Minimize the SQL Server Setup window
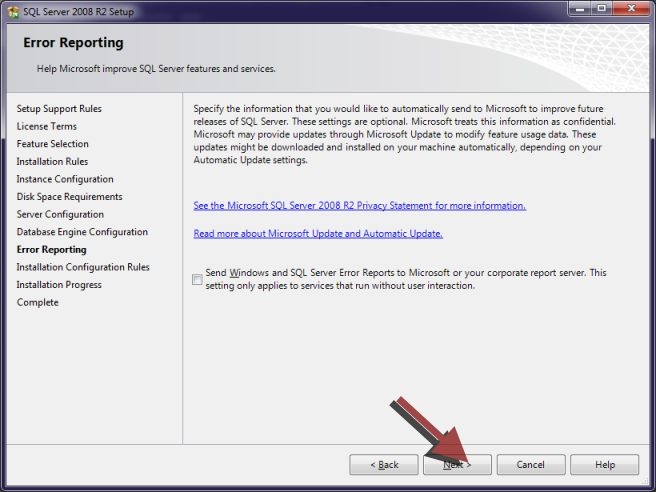The width and height of the screenshot is (656, 492). pos(579,8)
